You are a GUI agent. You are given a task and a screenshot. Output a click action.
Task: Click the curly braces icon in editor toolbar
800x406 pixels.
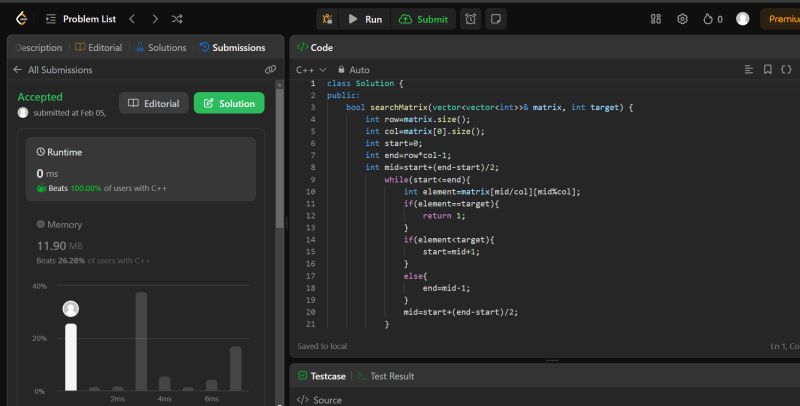tap(786, 70)
